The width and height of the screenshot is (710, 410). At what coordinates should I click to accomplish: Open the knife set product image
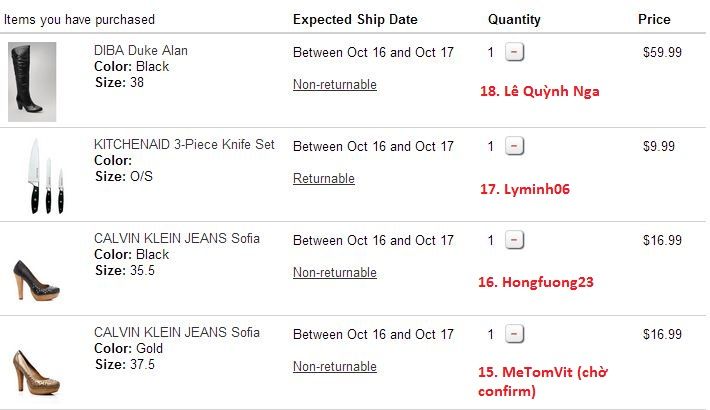[x=47, y=176]
